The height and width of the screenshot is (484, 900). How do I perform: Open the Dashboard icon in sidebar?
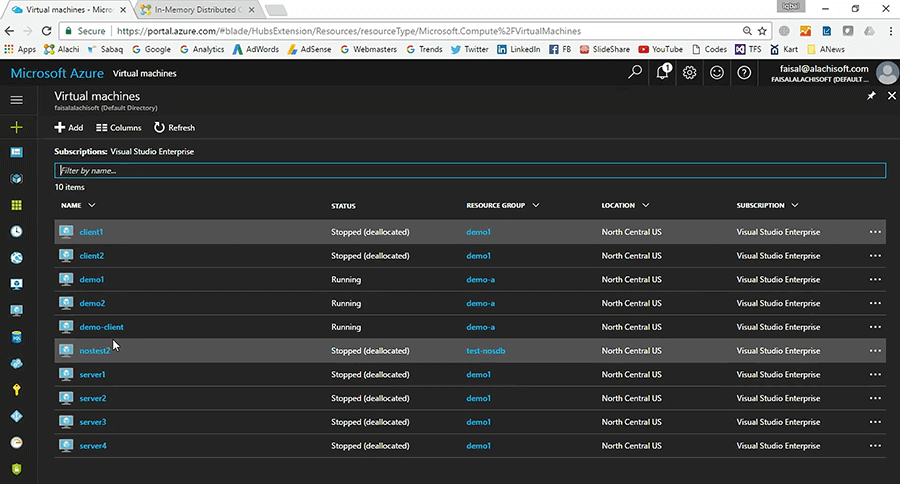coord(17,152)
